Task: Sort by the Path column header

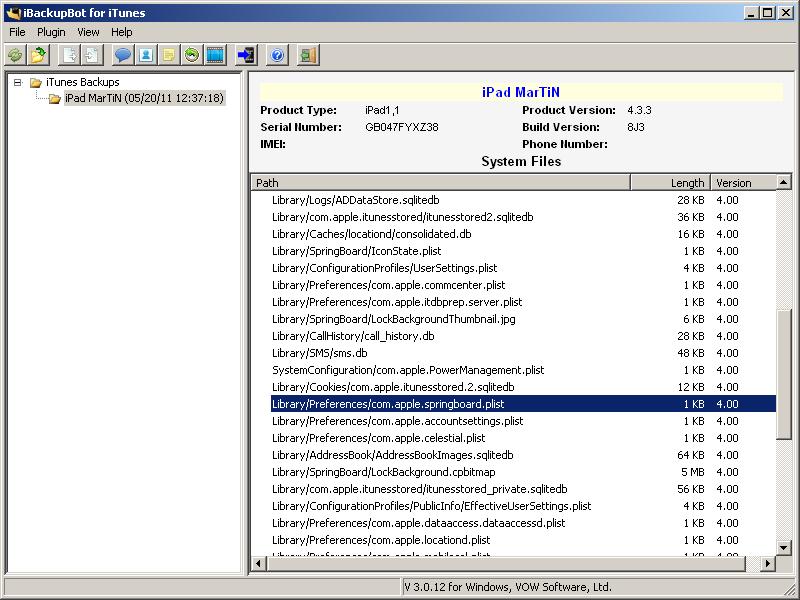Action: click(440, 183)
